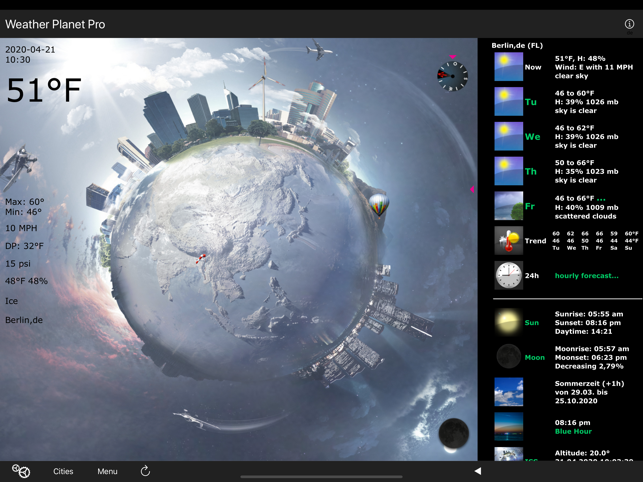This screenshot has width=643, height=482.
Task: Open Wednesday forecast sun icon
Action: tap(508, 136)
